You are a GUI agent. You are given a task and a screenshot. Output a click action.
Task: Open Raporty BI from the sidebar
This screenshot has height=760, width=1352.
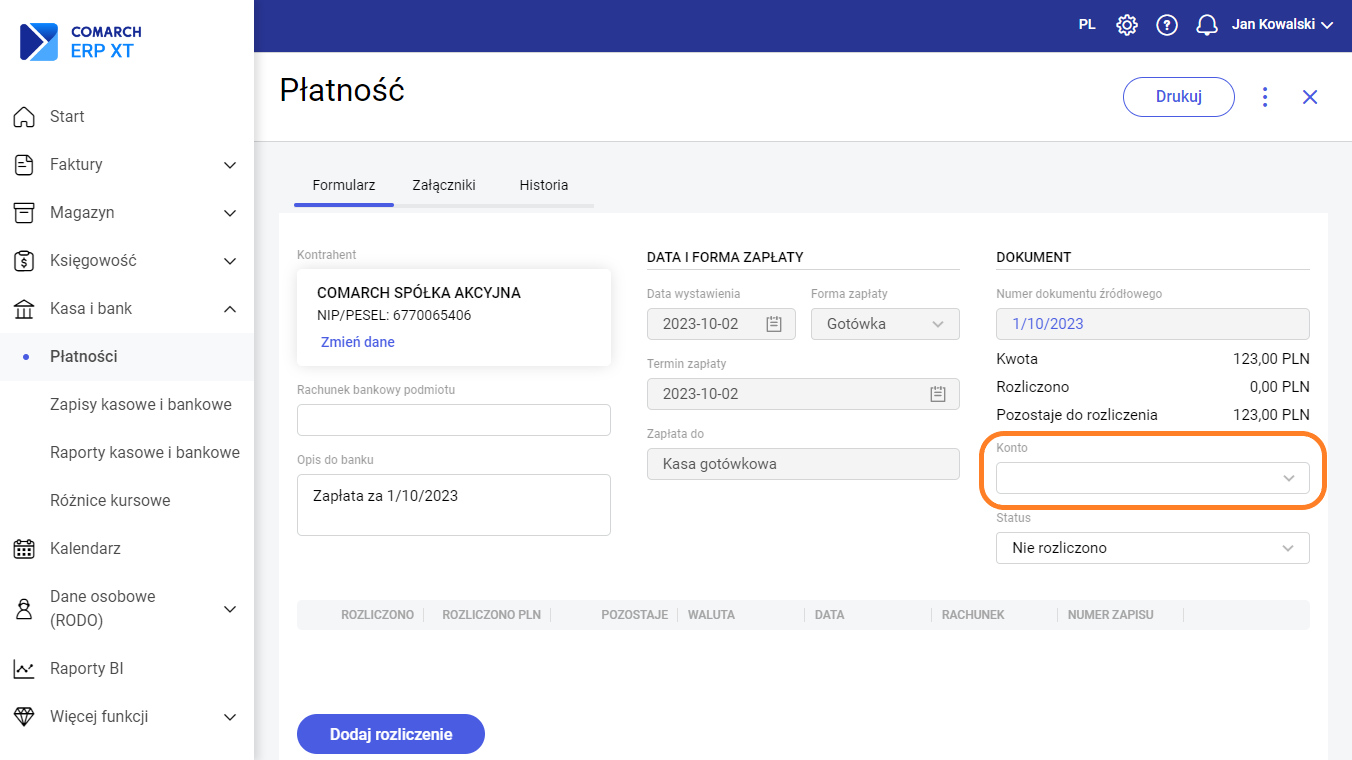(86, 668)
